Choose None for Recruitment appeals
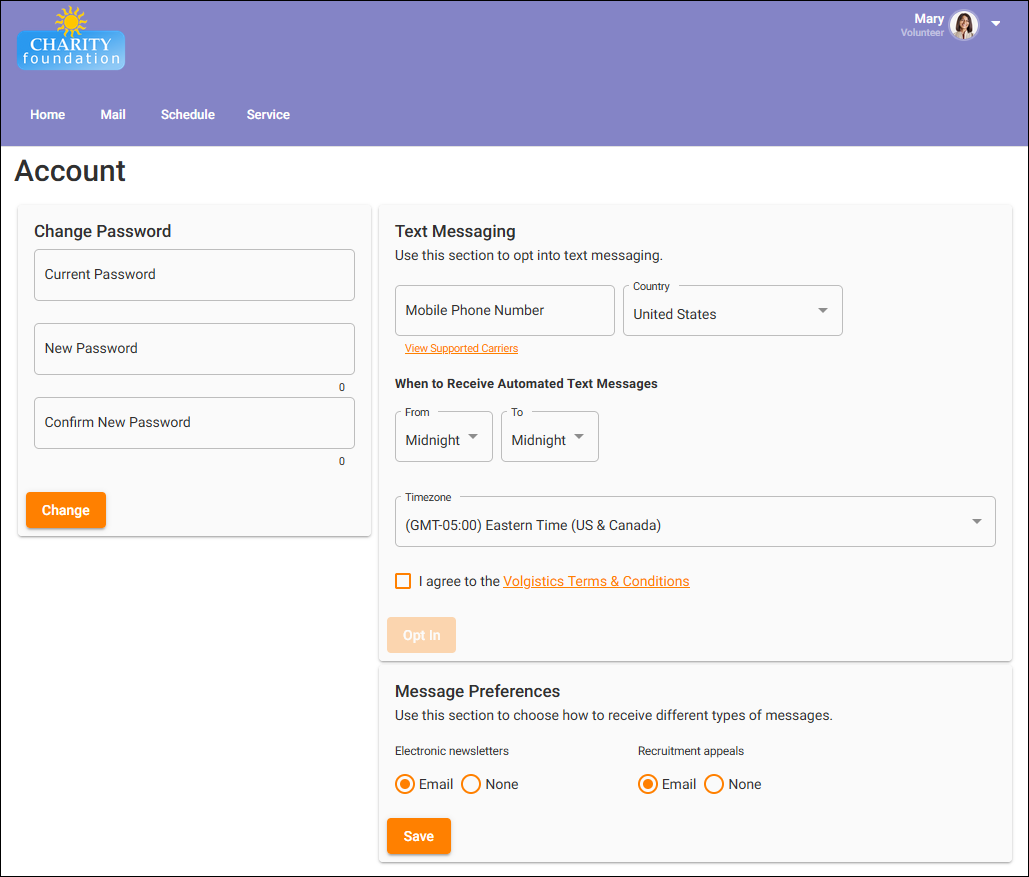This screenshot has height=877, width=1029. (x=714, y=784)
